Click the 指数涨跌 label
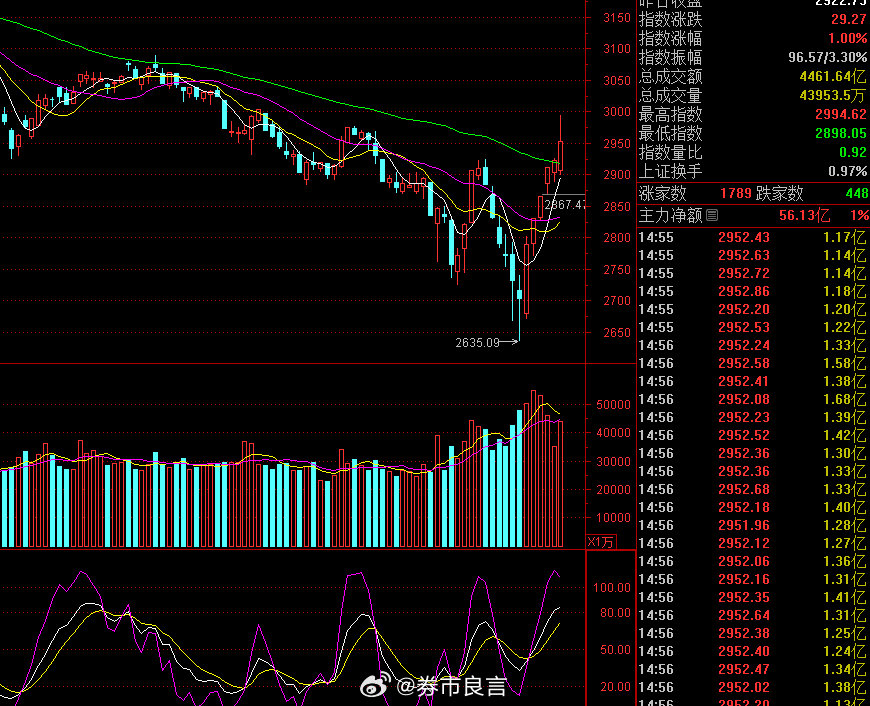Image resolution: width=870 pixels, height=706 pixels. tap(670, 19)
